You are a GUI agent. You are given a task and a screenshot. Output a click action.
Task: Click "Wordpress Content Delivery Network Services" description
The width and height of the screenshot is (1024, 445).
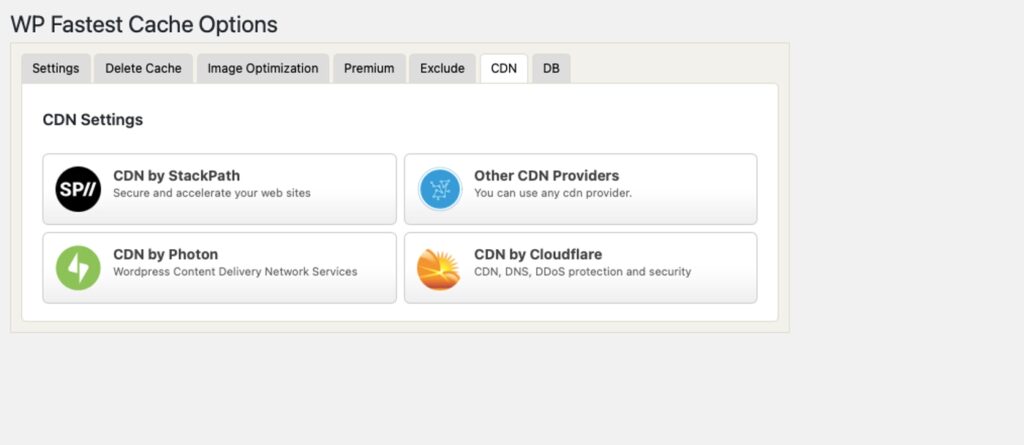[x=235, y=271]
